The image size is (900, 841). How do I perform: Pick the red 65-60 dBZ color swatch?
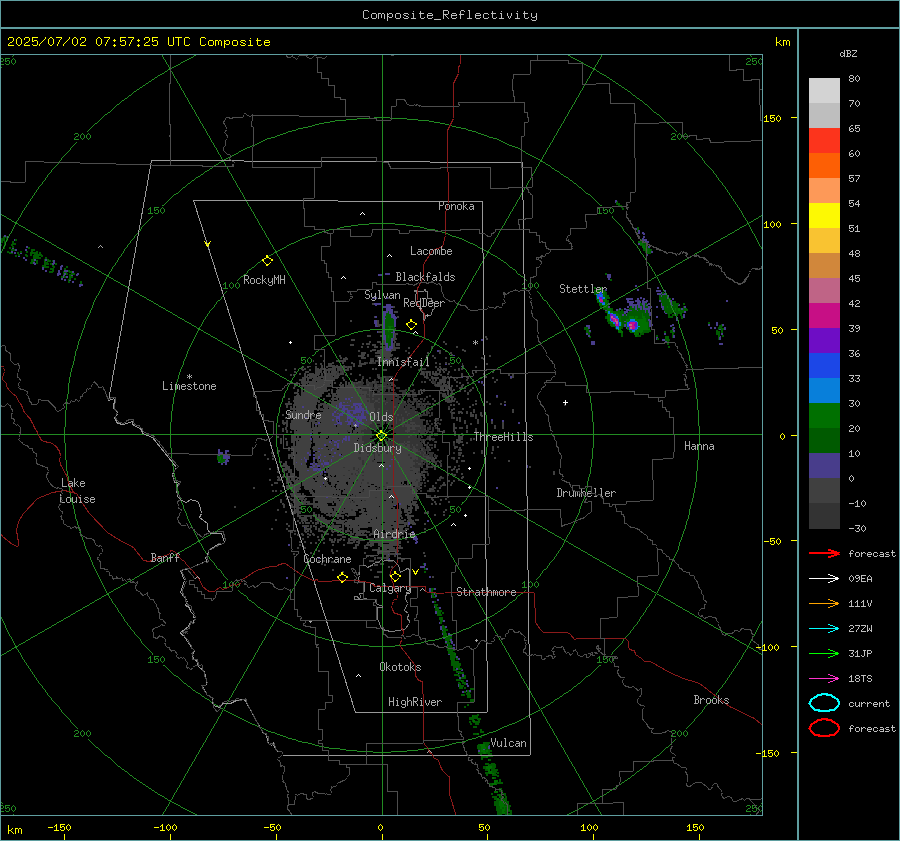[824, 141]
